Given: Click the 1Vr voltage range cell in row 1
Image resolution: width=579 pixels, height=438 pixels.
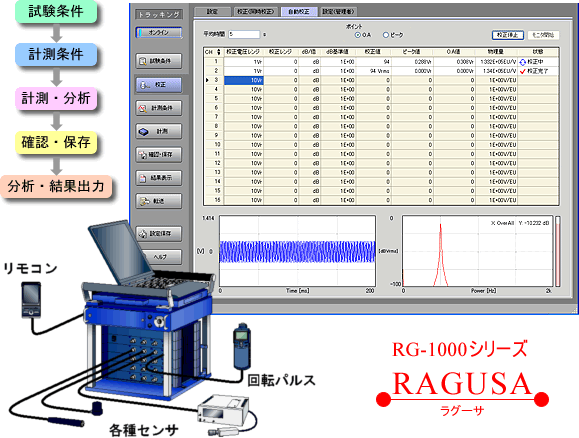Looking at the screenshot, I should click(244, 62).
